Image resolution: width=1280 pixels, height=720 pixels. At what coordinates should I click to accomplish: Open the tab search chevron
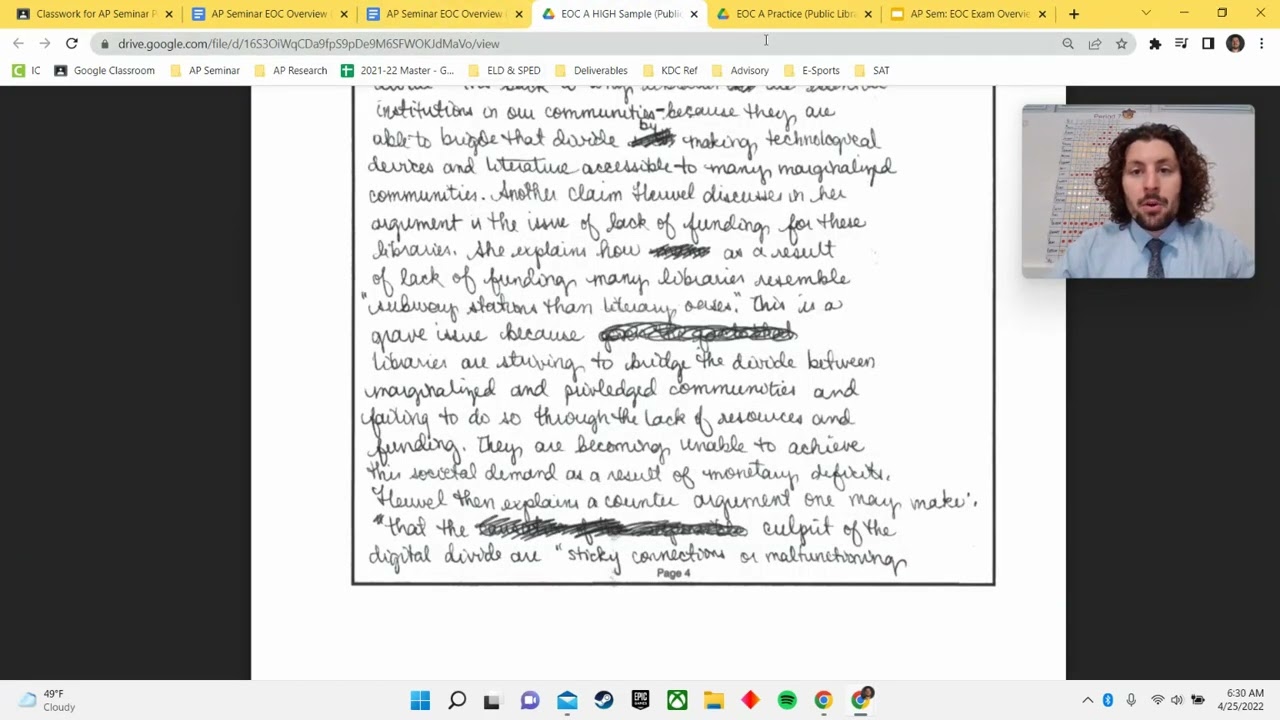1146,14
